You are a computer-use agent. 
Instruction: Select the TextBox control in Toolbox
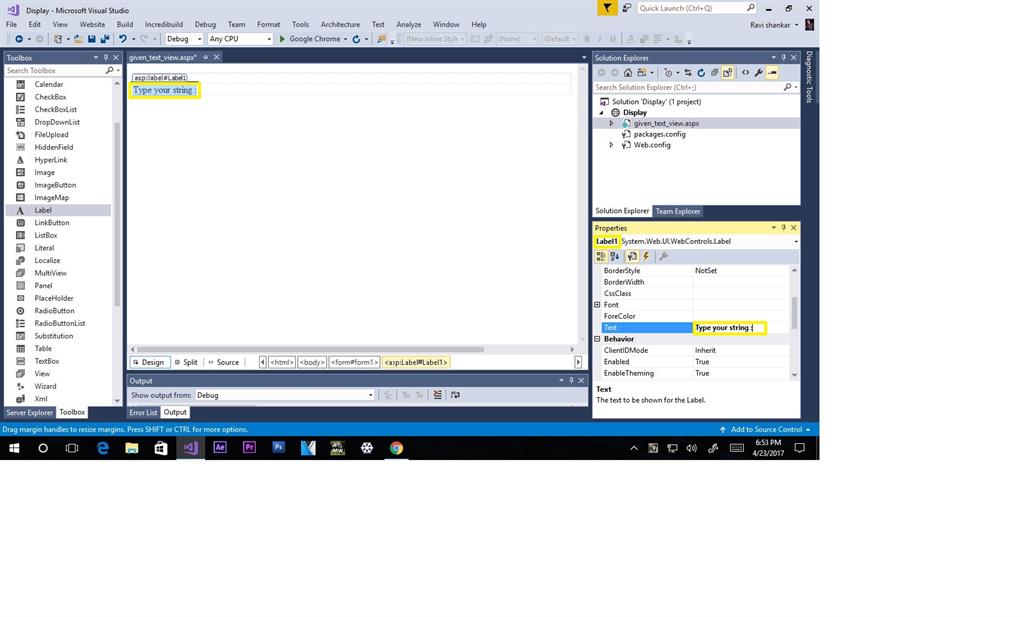46,361
